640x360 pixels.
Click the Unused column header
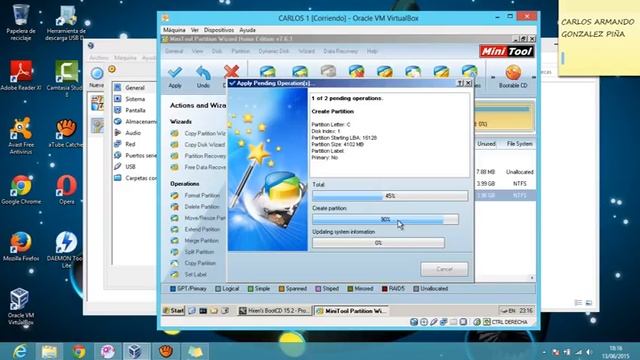click(486, 144)
